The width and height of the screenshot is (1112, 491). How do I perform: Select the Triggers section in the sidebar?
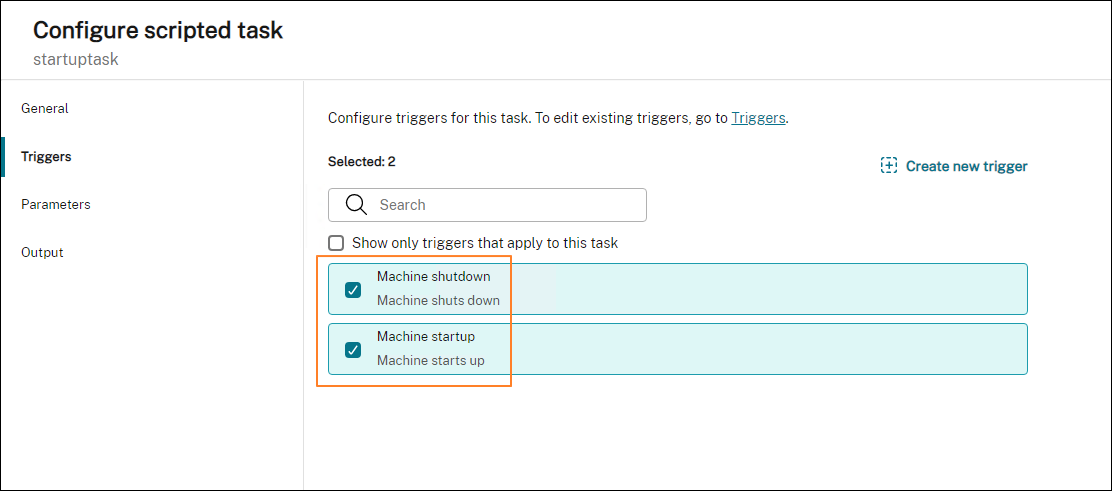46,156
